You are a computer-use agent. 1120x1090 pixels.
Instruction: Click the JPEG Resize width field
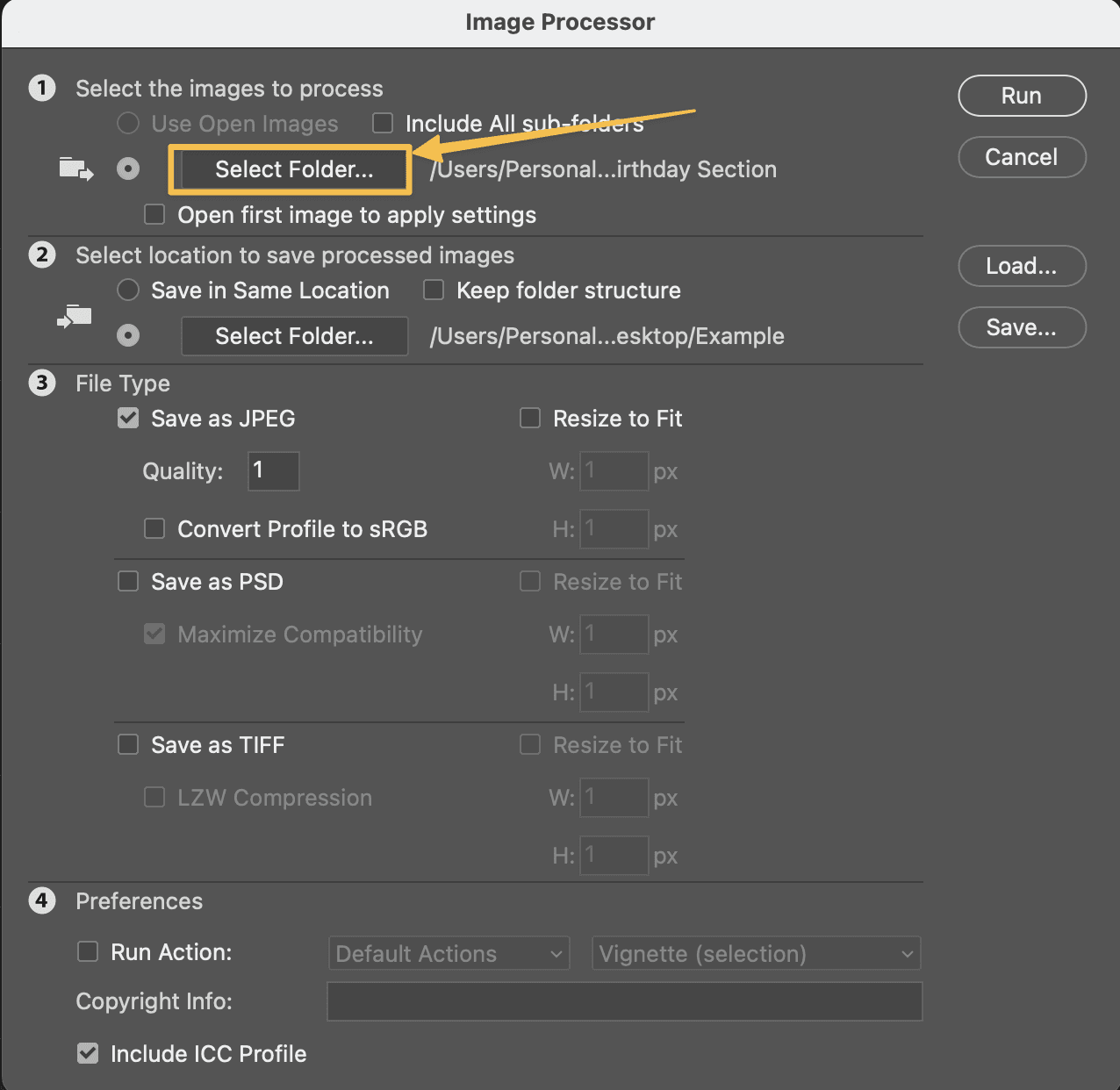614,471
